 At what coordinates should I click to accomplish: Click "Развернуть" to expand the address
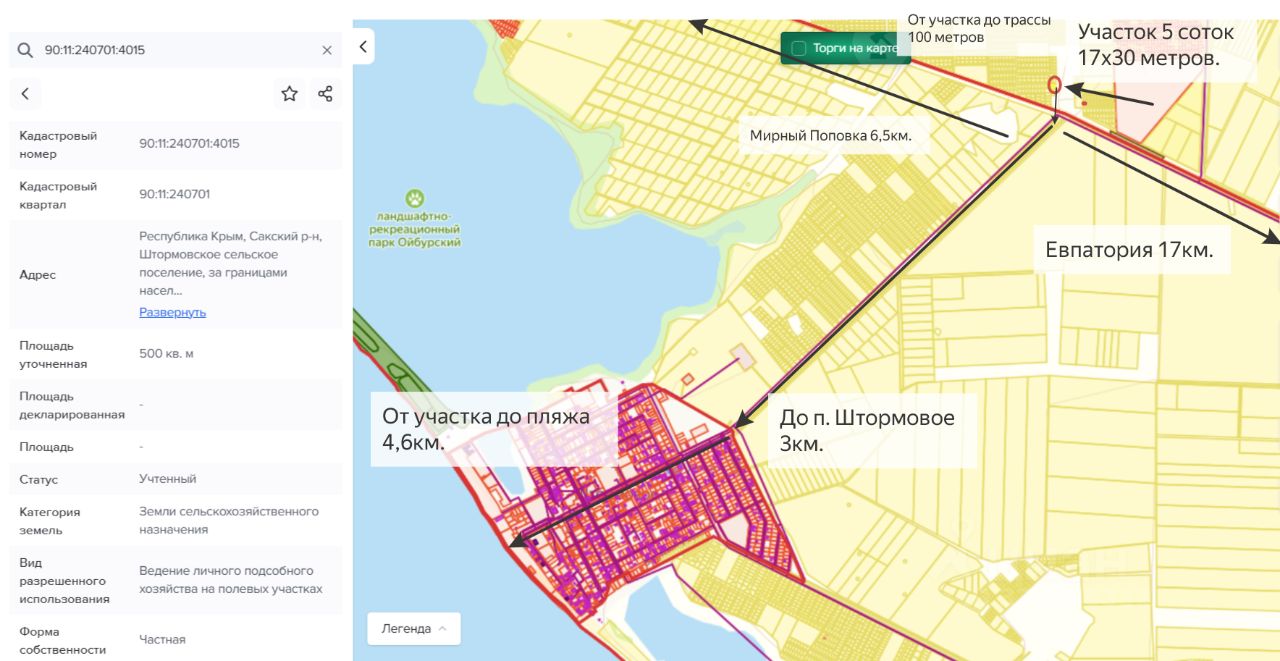click(172, 312)
